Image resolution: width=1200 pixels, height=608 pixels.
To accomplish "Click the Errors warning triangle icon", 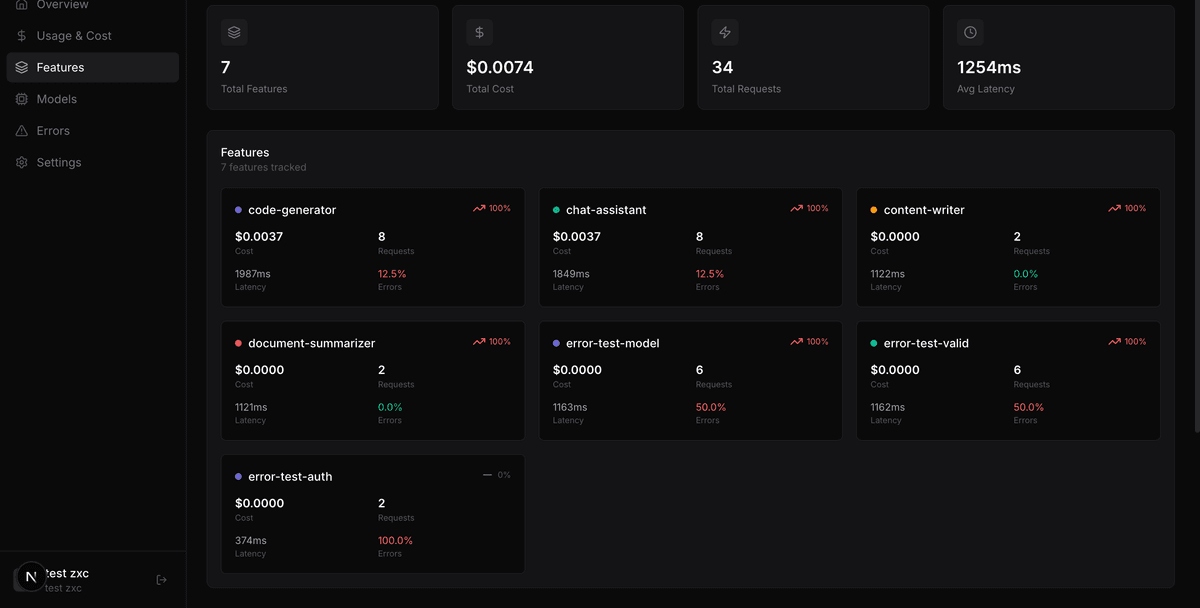I will [20, 130].
